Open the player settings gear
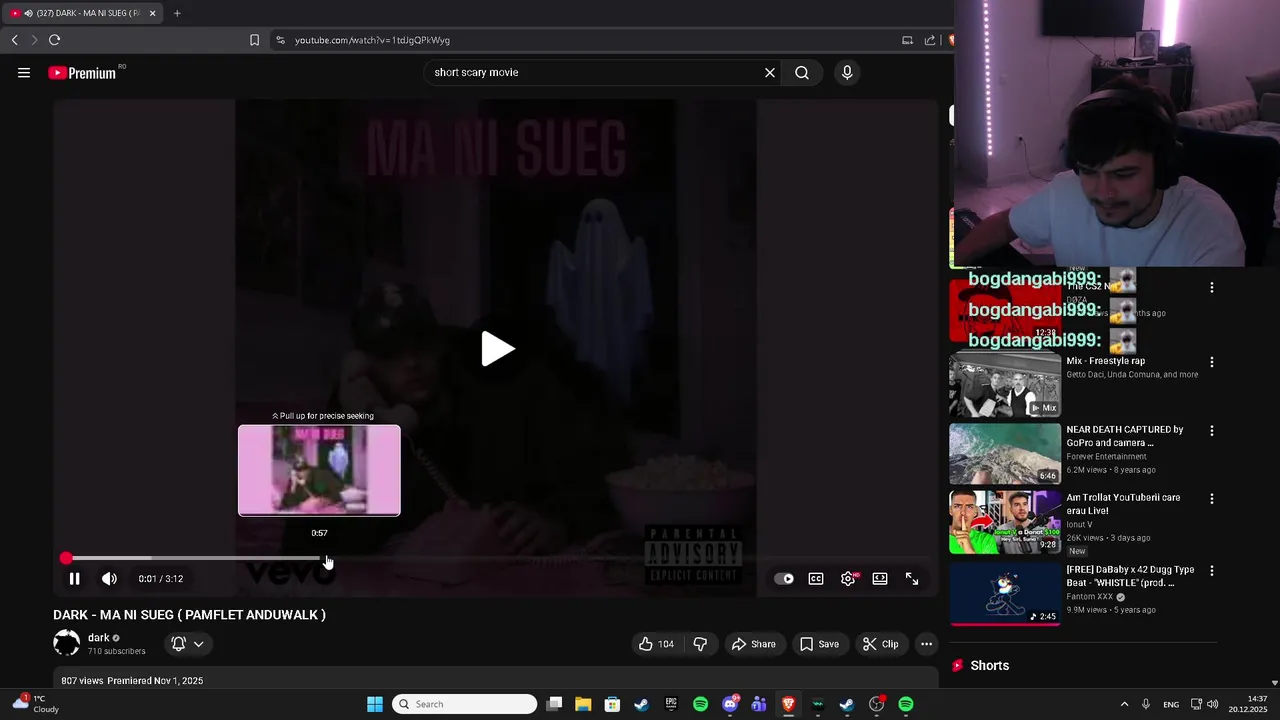 [848, 578]
